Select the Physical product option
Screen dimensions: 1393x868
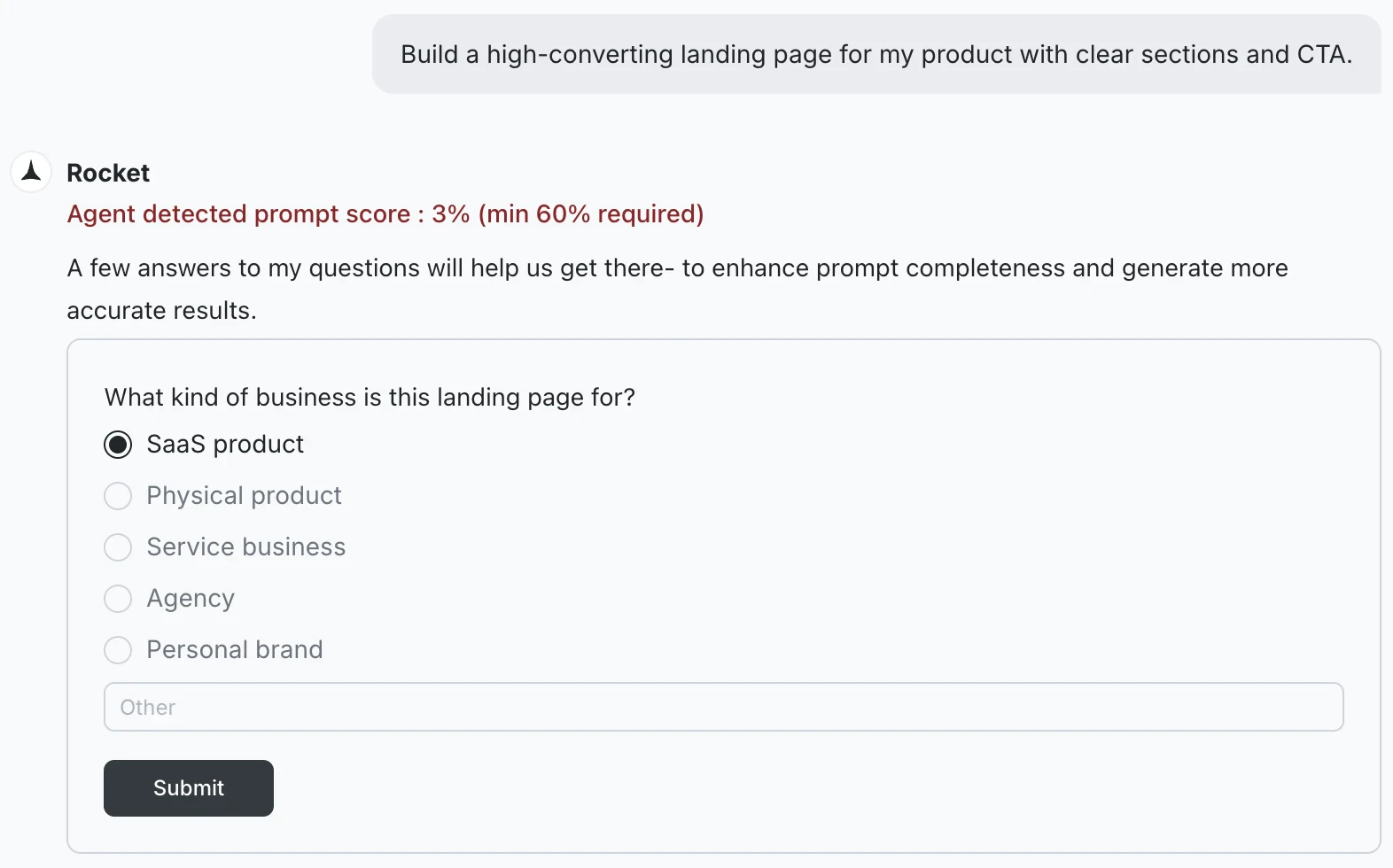point(118,496)
